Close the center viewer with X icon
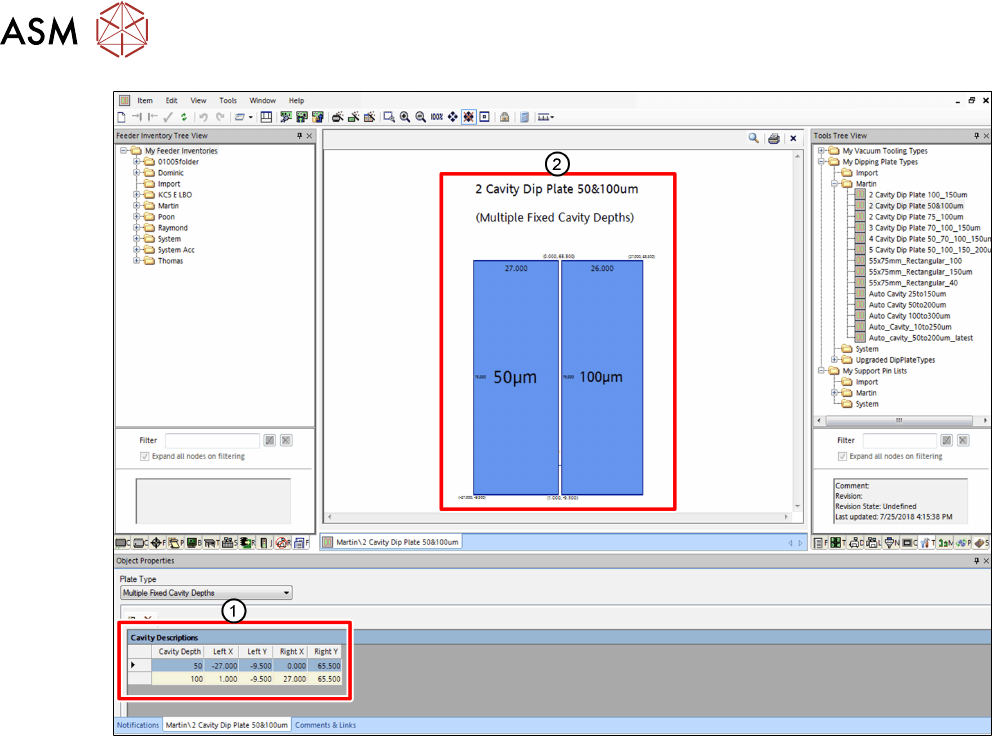This screenshot has height=736, width=992. pos(793,138)
